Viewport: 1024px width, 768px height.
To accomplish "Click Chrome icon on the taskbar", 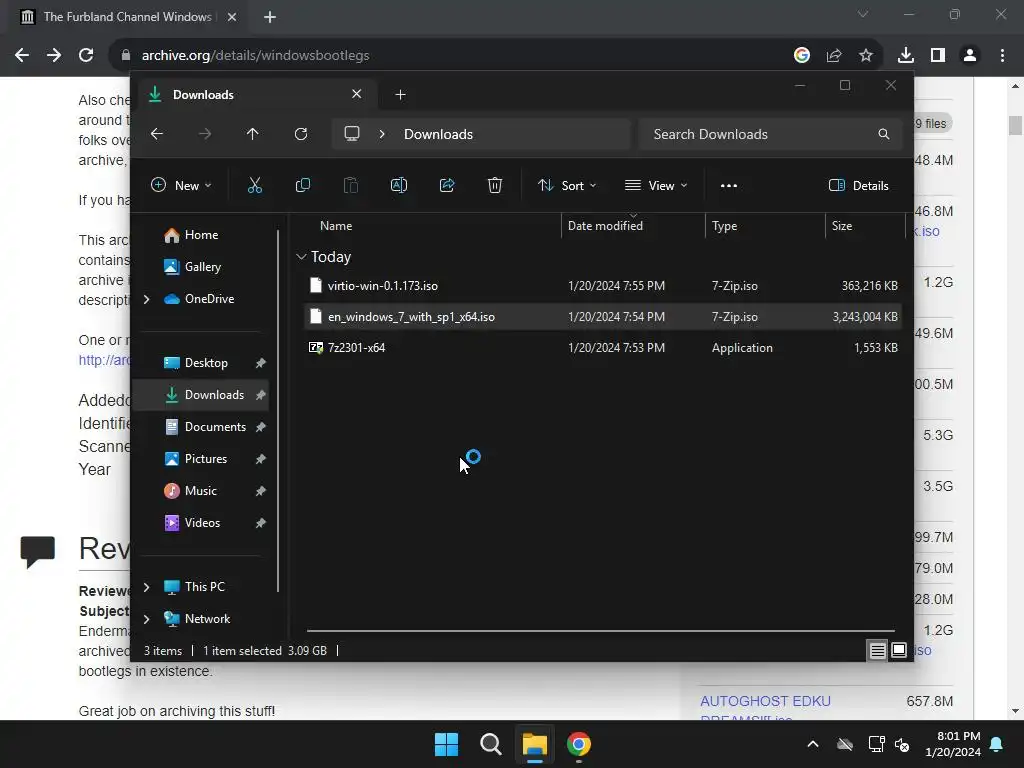I will pos(579,744).
